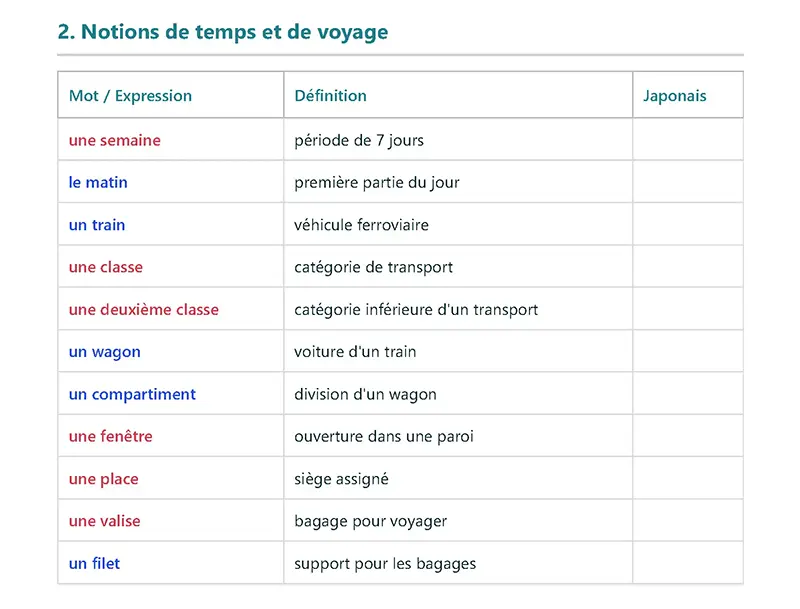800x609 pixels.
Task: Select the "Mot / Expression" column header
Action: coord(130,96)
